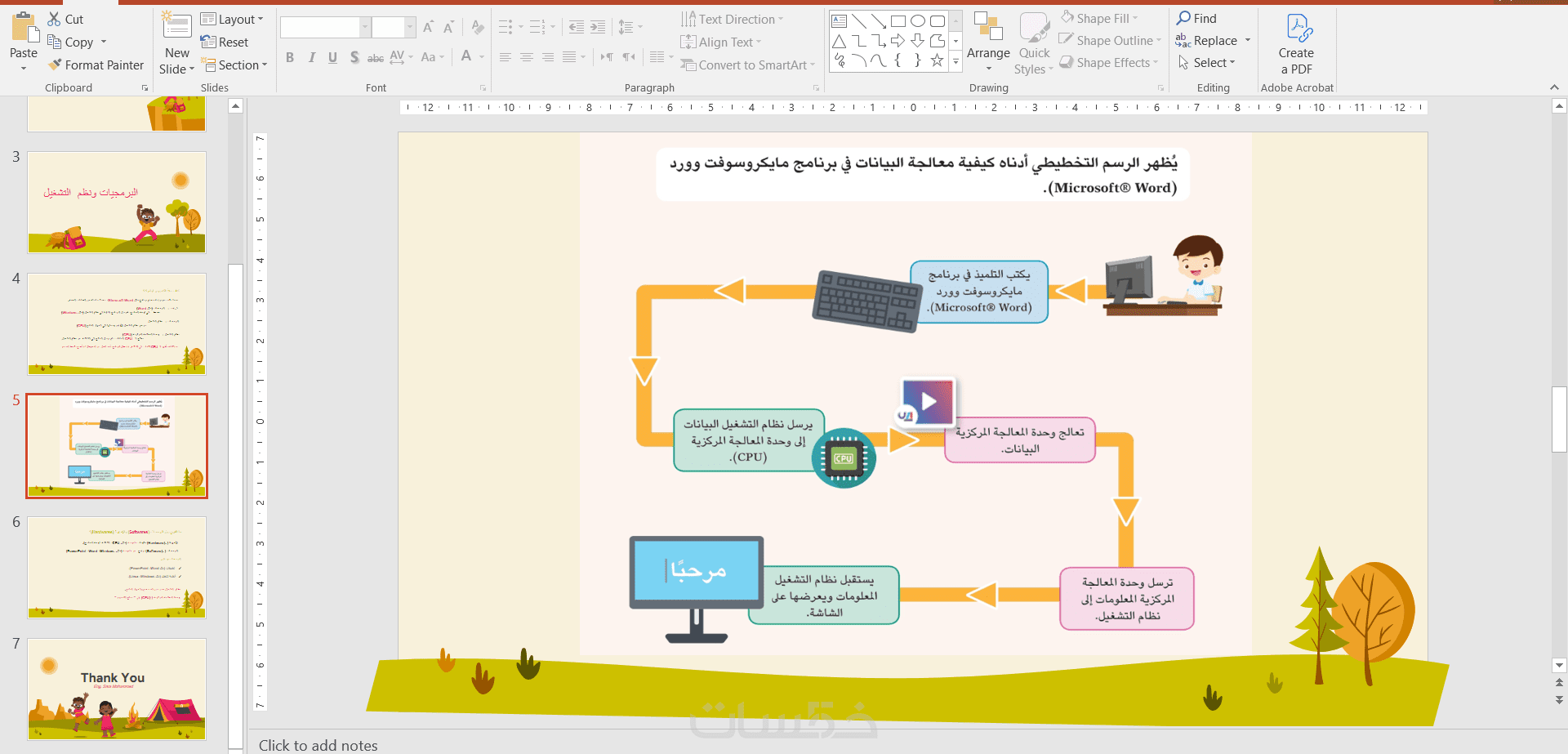
Task: Select the Scribble shape in gallery
Action: (839, 60)
